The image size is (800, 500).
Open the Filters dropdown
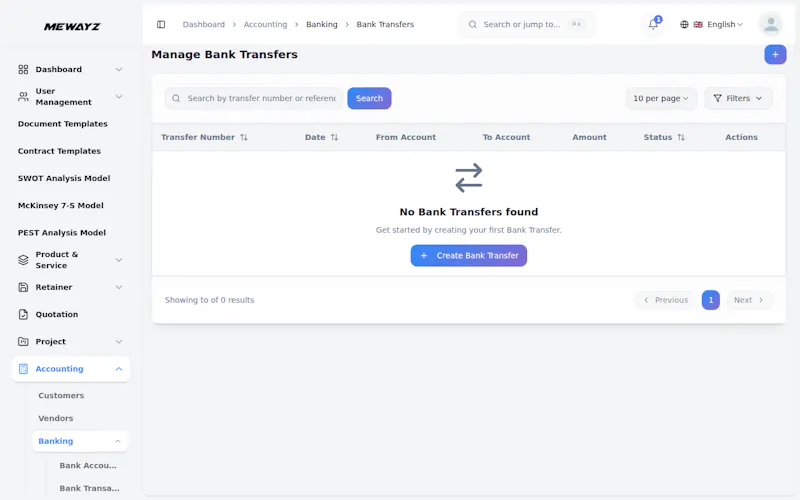[738, 98]
